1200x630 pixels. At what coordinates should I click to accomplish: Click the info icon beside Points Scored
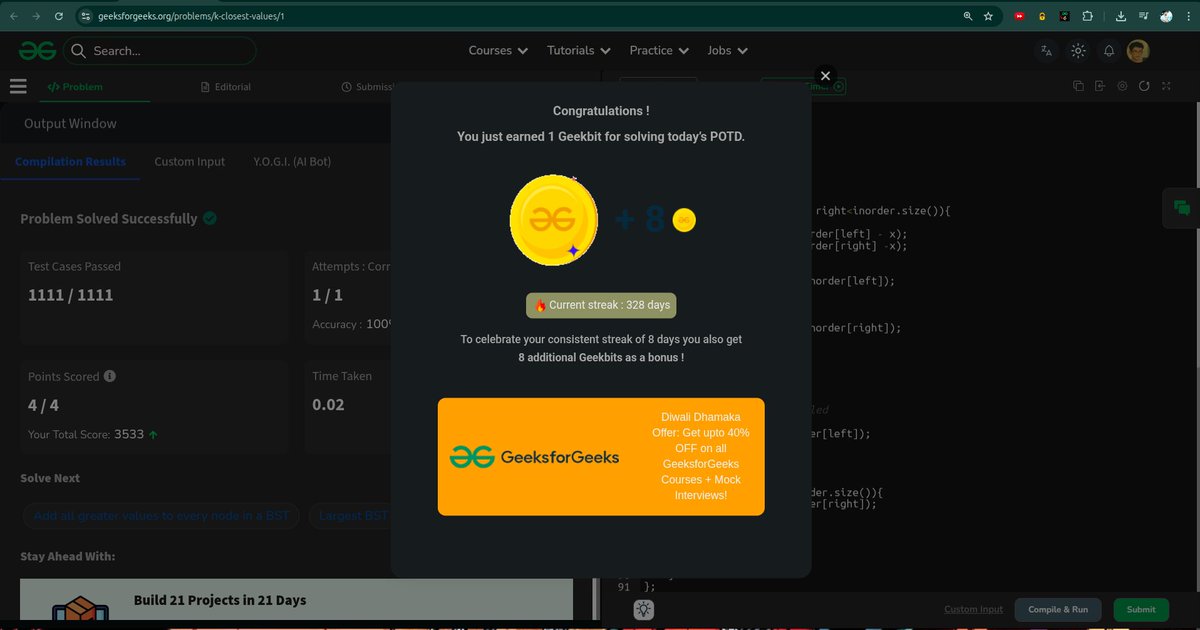pyautogui.click(x=110, y=376)
